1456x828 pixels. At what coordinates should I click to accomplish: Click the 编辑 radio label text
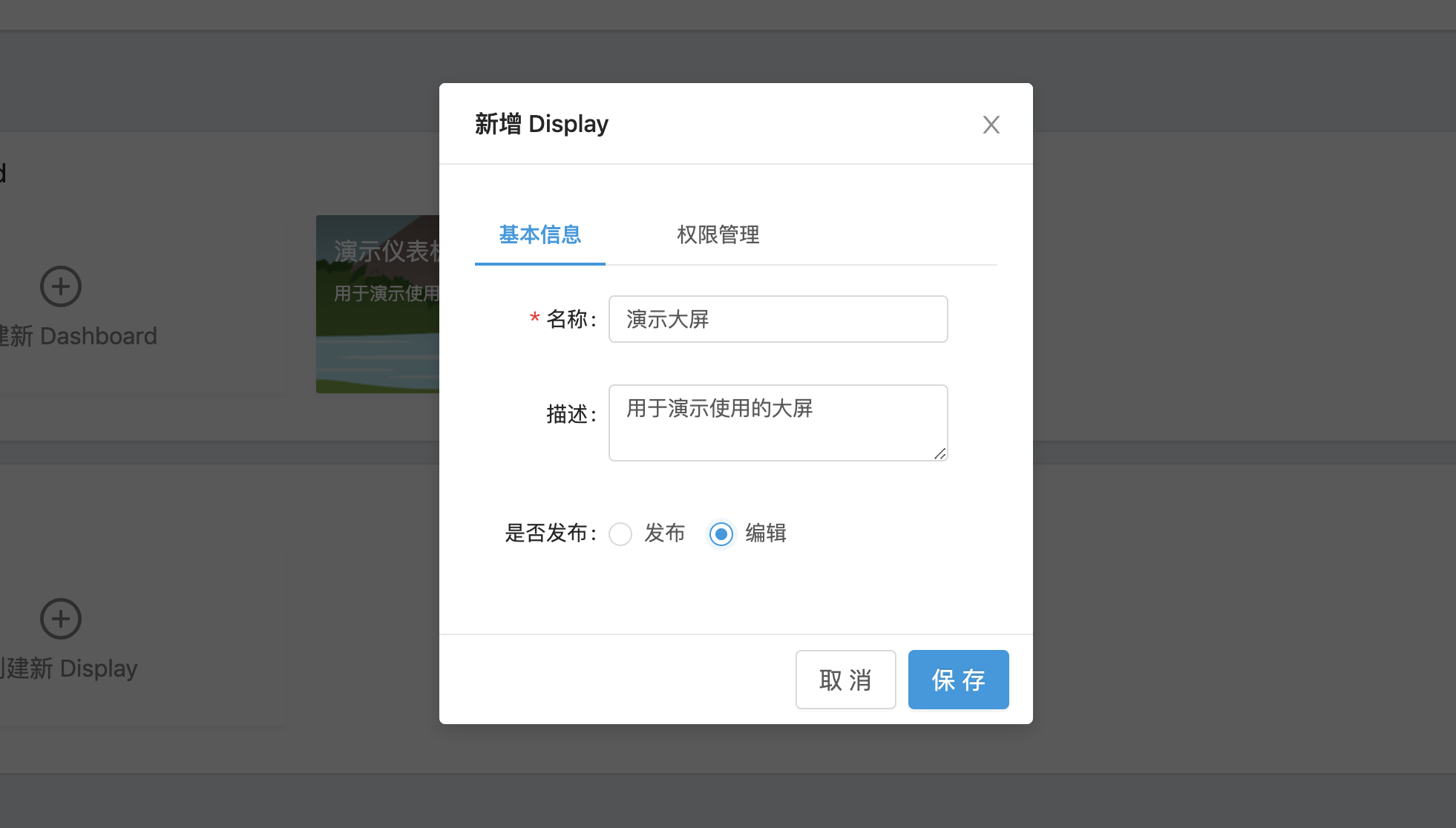(x=765, y=533)
